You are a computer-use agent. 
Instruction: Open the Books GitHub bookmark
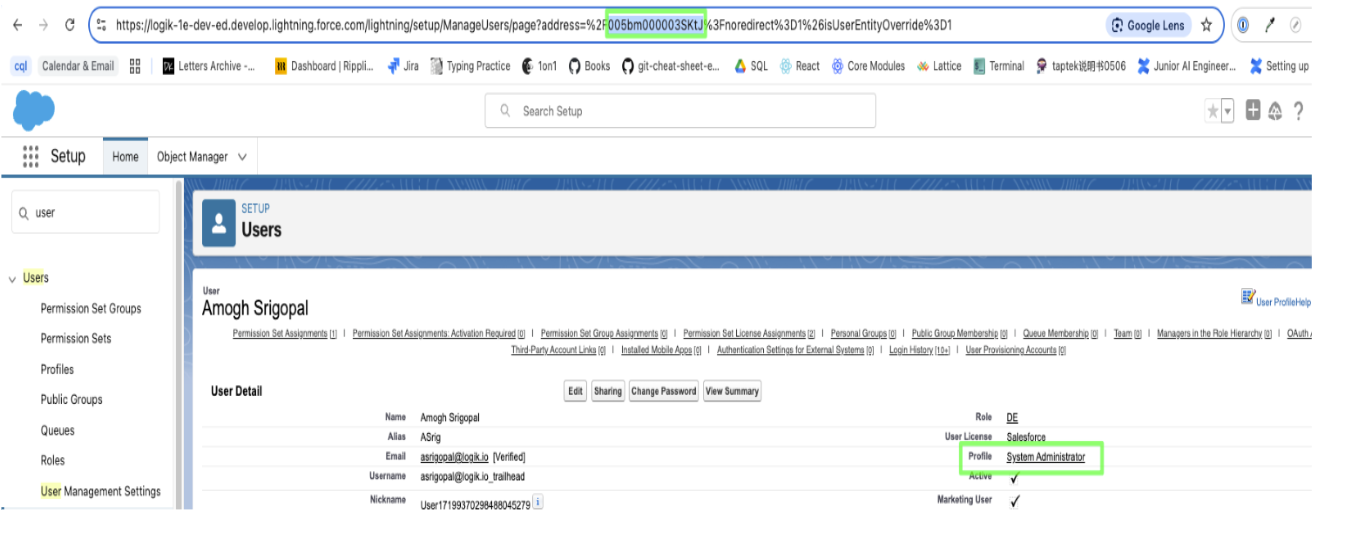pyautogui.click(x=589, y=66)
